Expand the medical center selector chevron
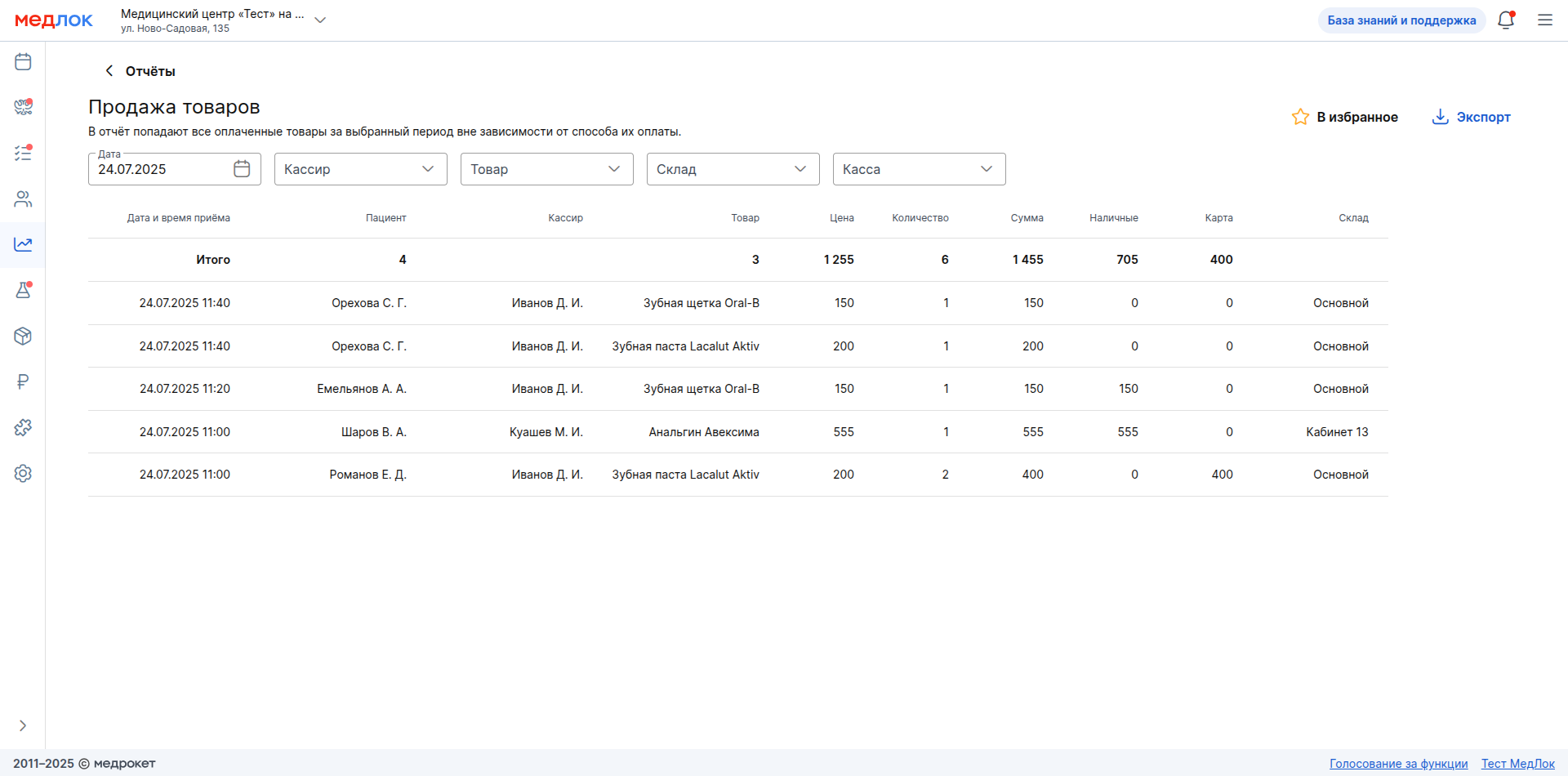Screen dimensions: 1568x776 point(320,20)
